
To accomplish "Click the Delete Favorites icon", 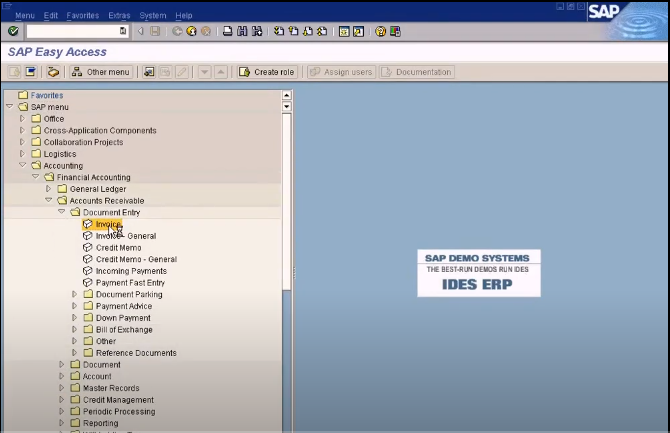I will click(165, 72).
